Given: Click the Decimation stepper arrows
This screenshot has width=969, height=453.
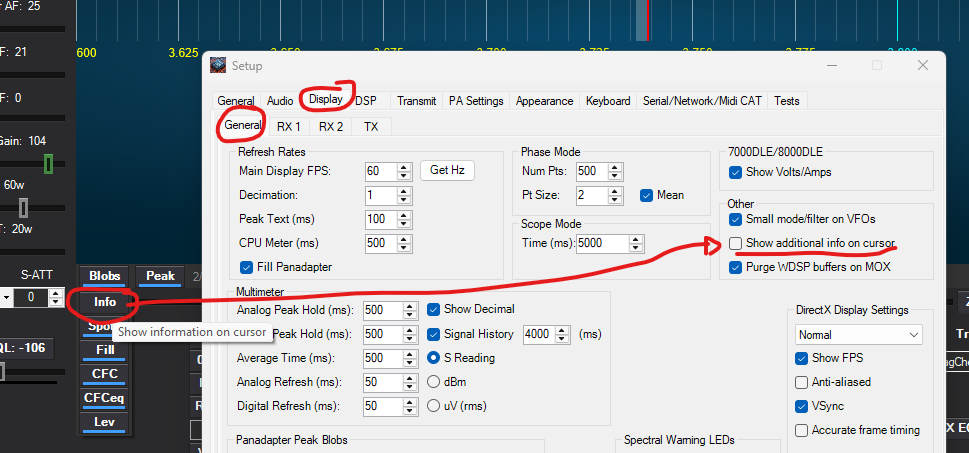Looking at the screenshot, I should (x=404, y=195).
